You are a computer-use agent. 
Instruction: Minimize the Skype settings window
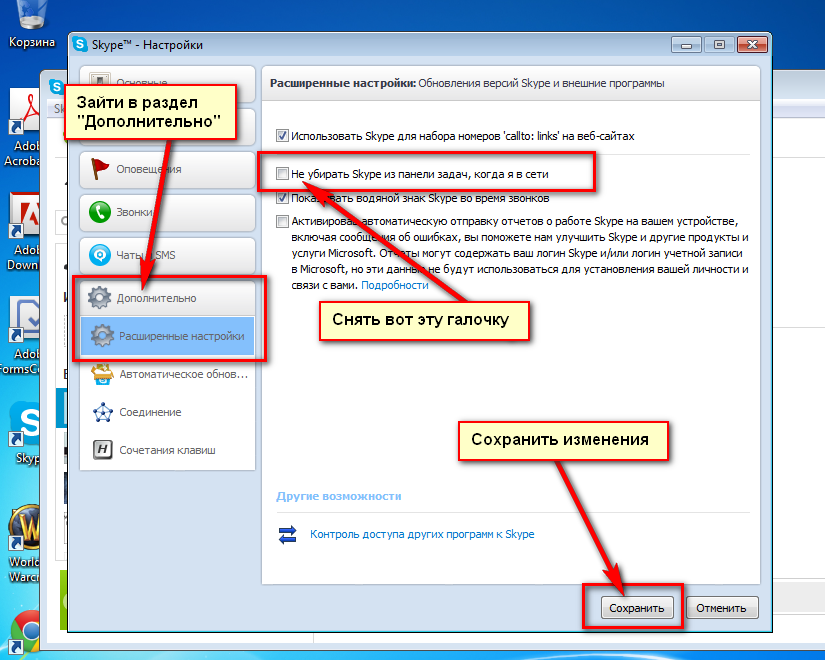(686, 45)
